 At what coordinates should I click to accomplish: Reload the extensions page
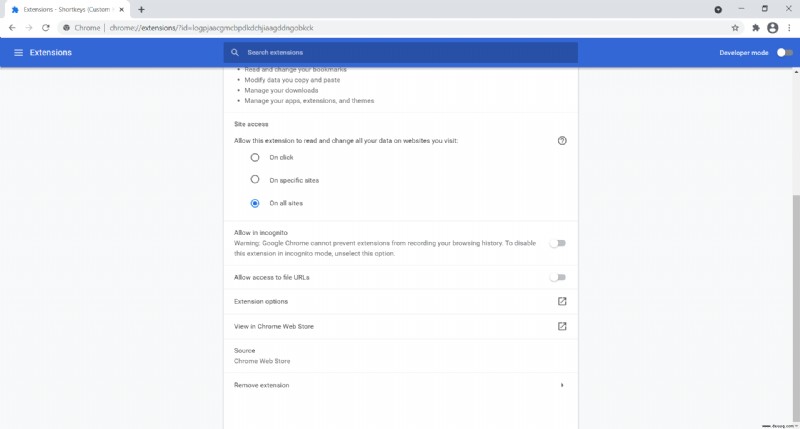pos(46,28)
